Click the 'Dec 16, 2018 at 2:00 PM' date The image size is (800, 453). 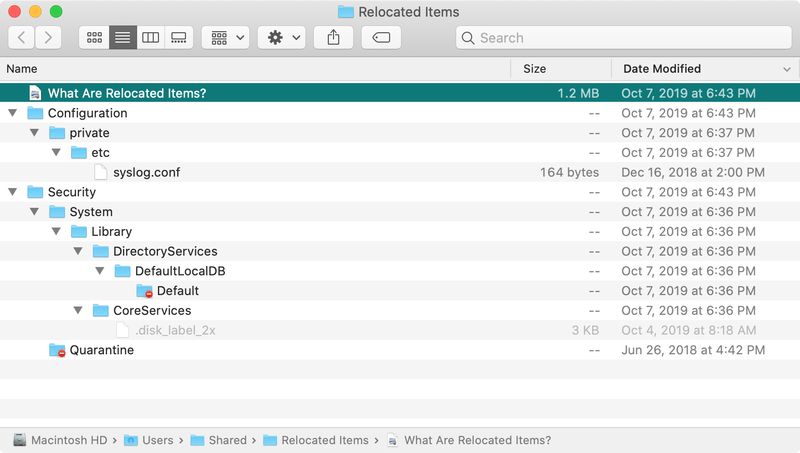point(693,172)
